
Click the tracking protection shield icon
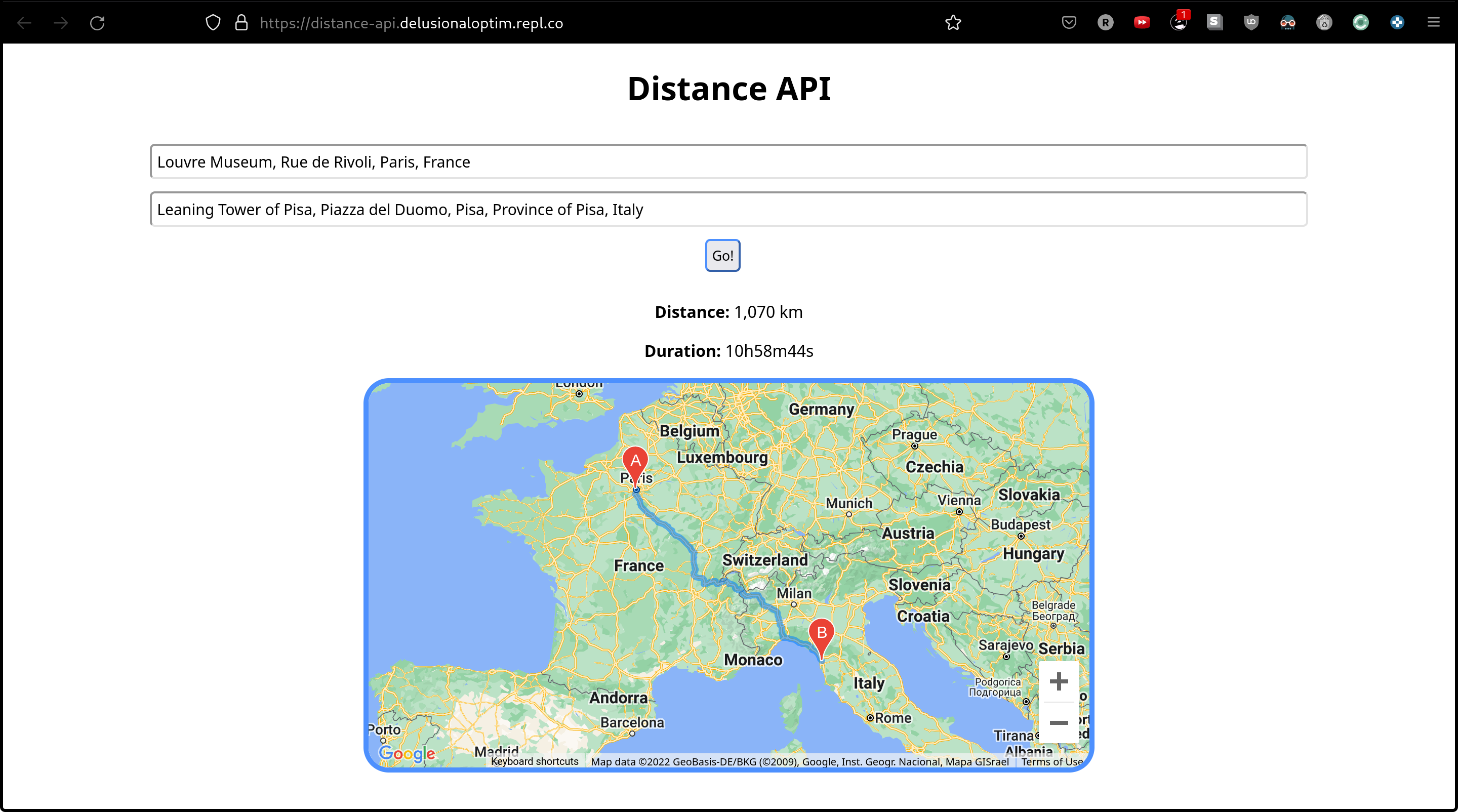click(x=213, y=23)
